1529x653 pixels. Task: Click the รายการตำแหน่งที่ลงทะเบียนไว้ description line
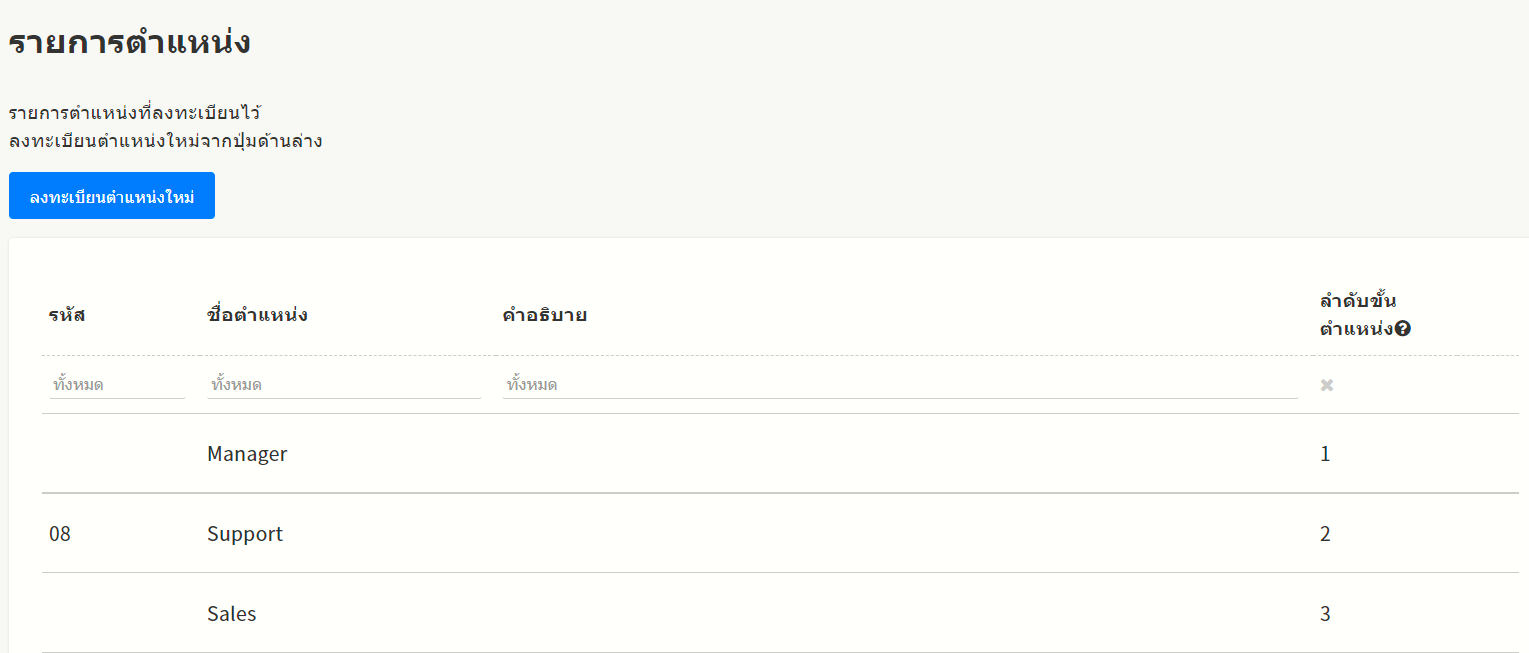pos(135,113)
